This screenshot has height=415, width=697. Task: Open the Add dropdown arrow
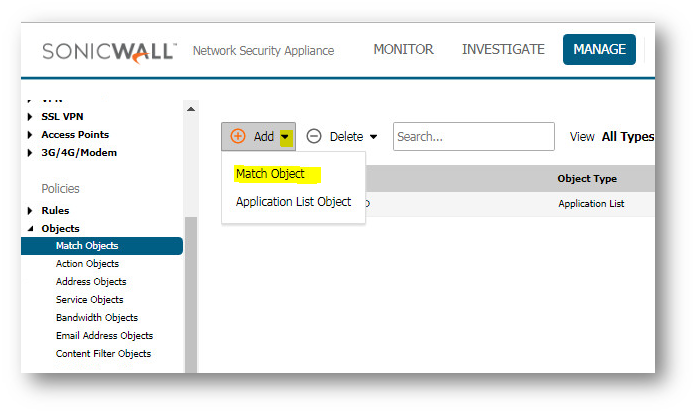coord(285,137)
